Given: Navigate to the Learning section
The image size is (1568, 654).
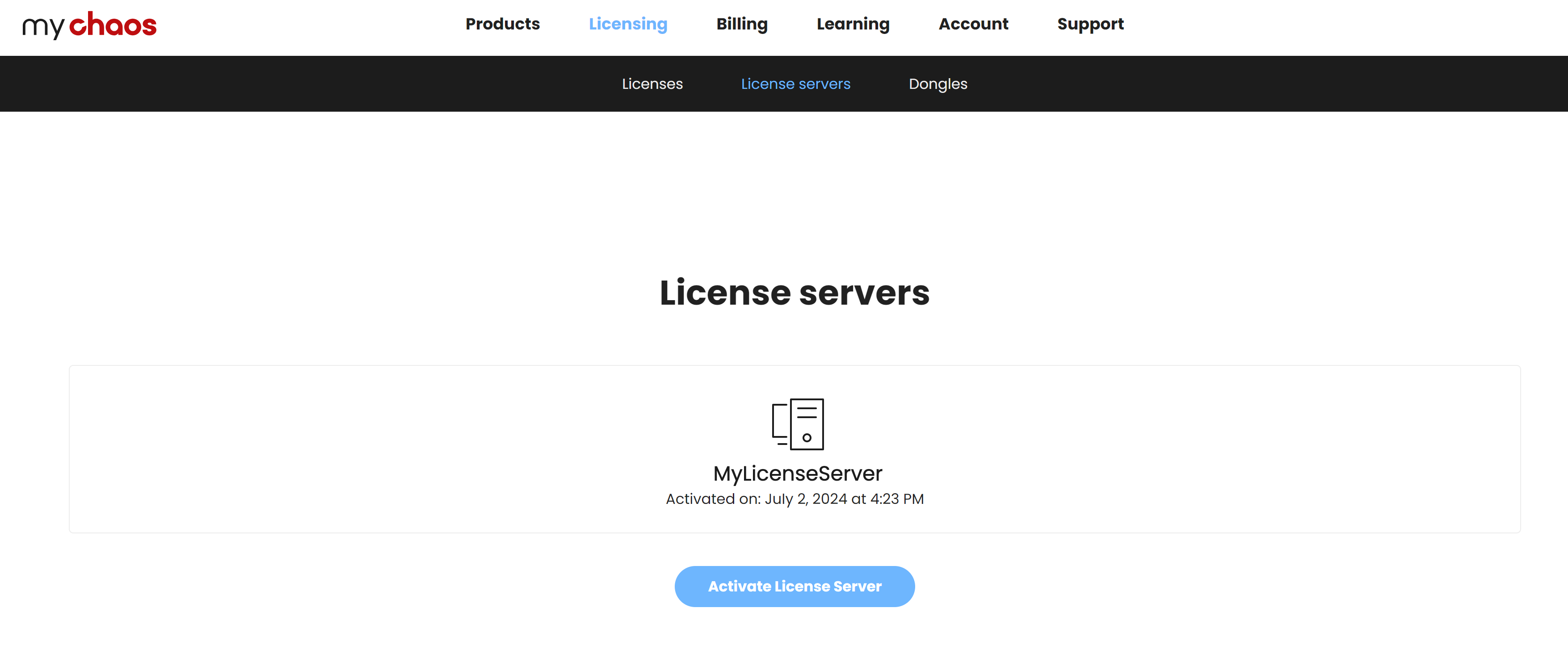Looking at the screenshot, I should (853, 24).
